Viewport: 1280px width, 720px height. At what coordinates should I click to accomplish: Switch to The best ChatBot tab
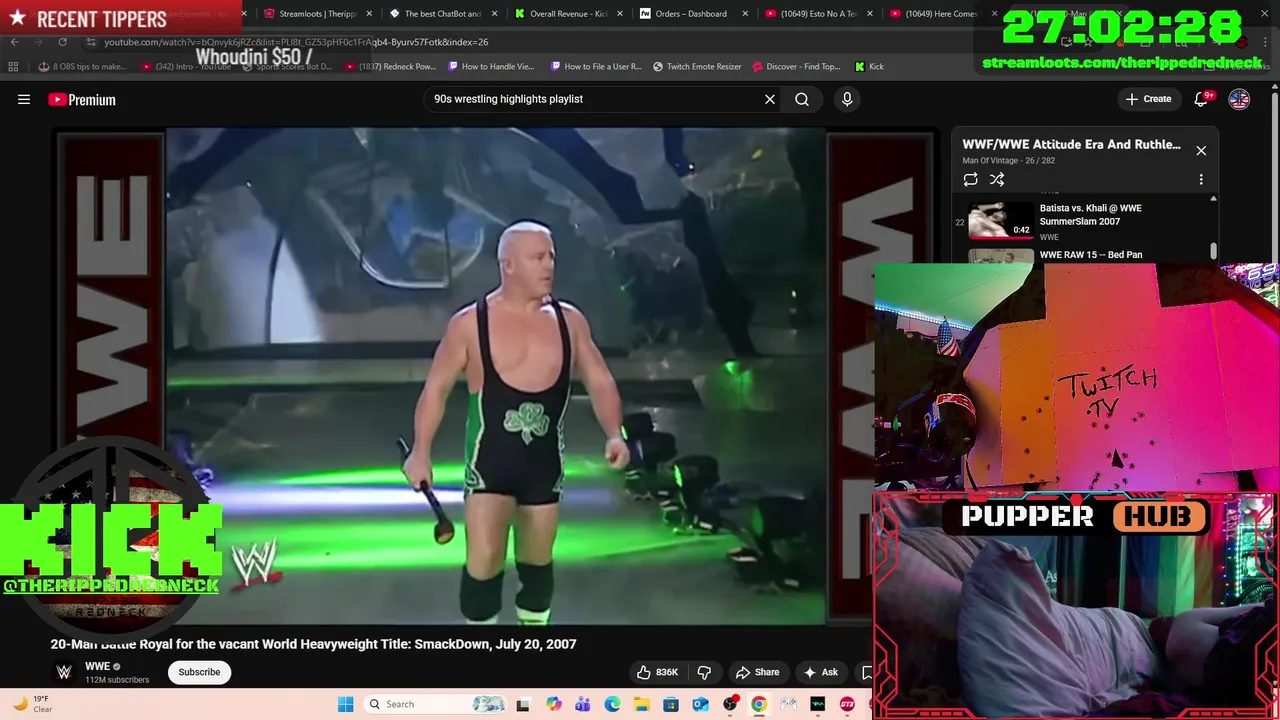coord(442,14)
